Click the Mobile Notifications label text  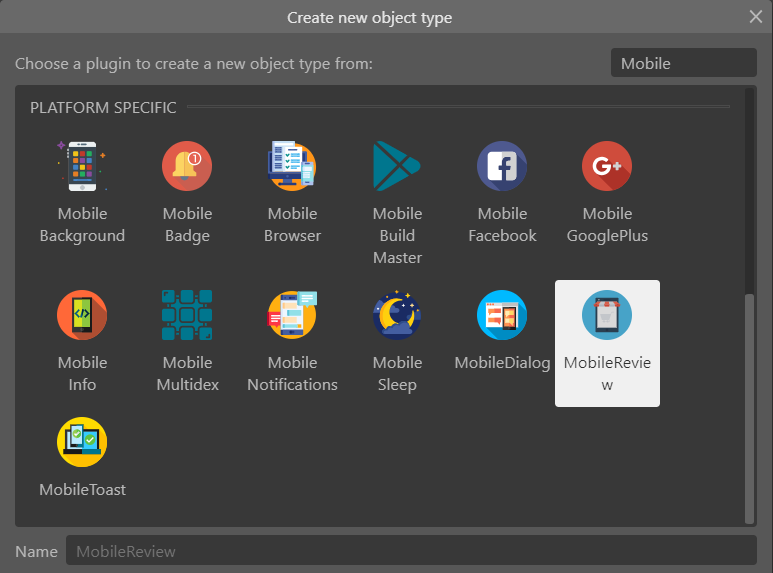pyautogui.click(x=292, y=374)
